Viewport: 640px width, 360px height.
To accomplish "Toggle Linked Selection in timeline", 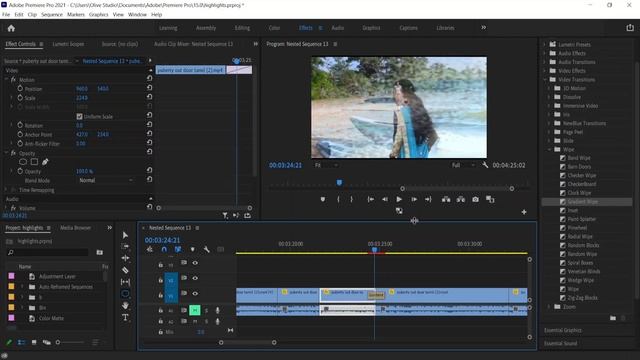I will click(x=178, y=249).
